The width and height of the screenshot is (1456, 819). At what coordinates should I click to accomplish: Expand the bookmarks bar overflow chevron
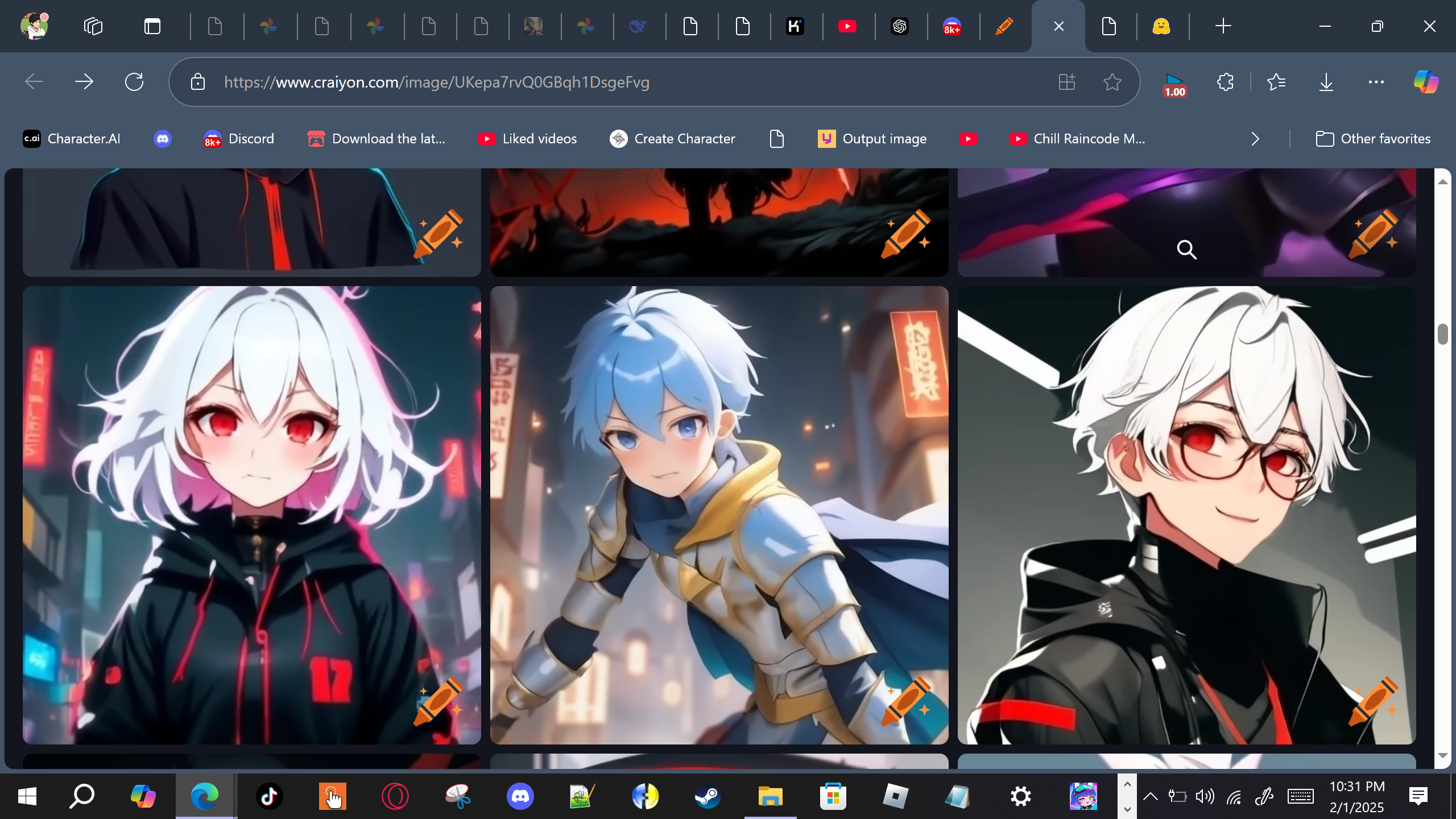(1255, 139)
